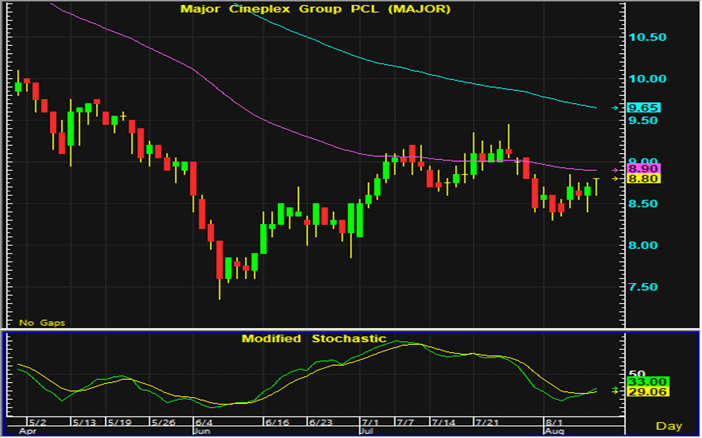The width and height of the screenshot is (702, 438).
Task: Select the Modified Stochastic indicator title
Action: (x=313, y=339)
